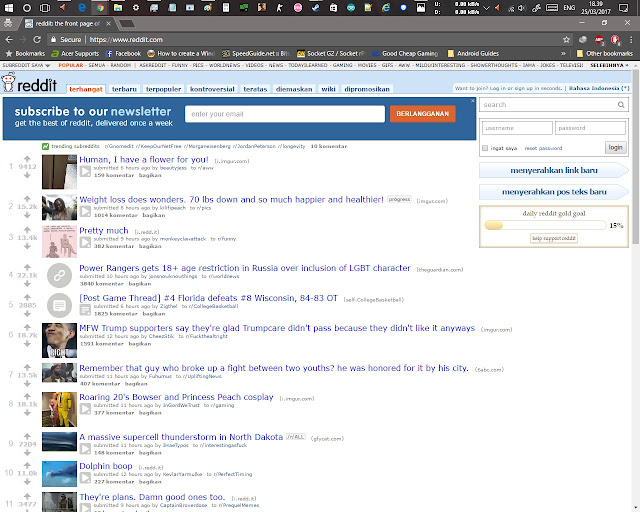
Task: Click the page vertical scrollbar
Action: 636,157
